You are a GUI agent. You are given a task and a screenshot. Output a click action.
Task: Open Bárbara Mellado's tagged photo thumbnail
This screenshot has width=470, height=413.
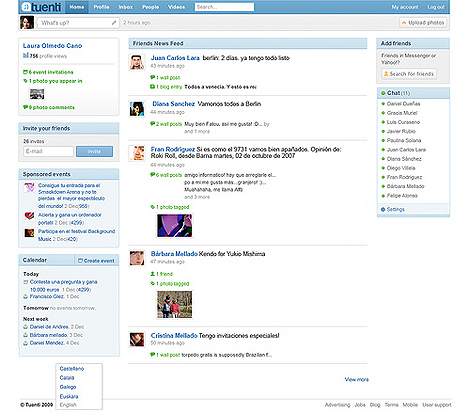tap(175, 304)
